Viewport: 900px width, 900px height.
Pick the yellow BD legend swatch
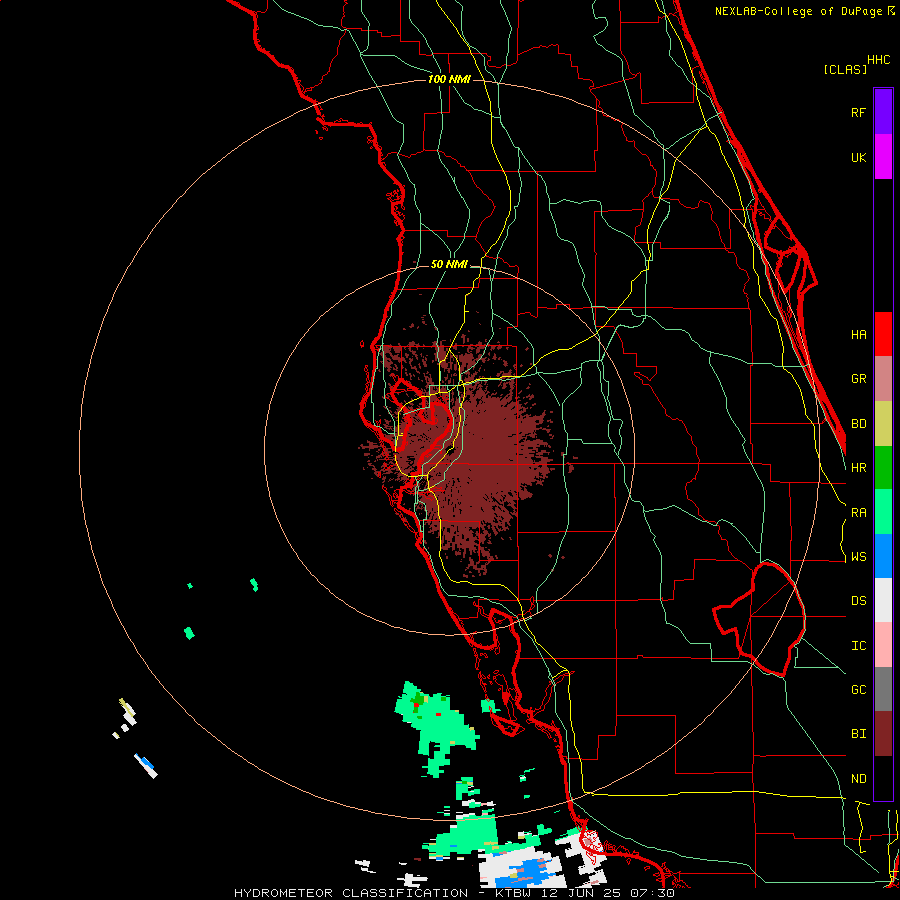click(x=883, y=424)
